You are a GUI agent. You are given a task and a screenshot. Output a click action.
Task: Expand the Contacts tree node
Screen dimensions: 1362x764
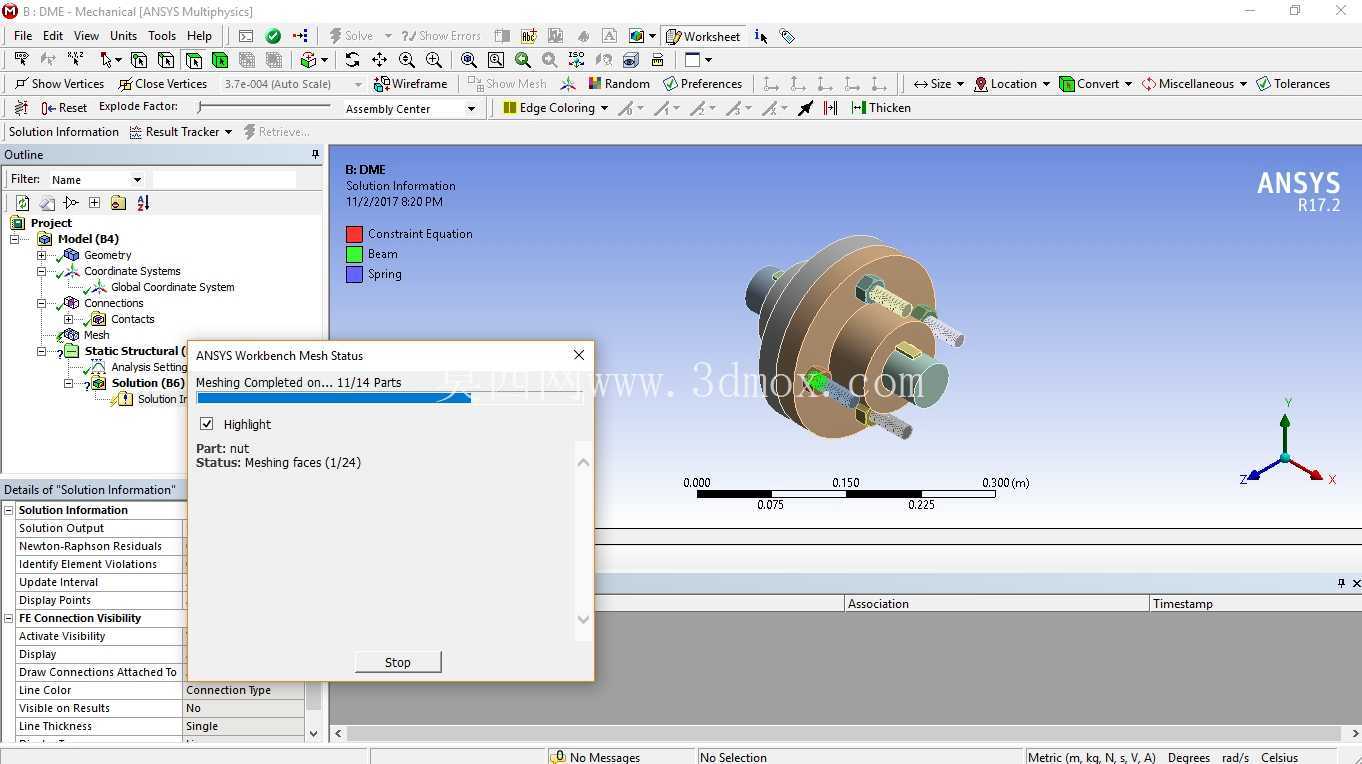[69, 319]
